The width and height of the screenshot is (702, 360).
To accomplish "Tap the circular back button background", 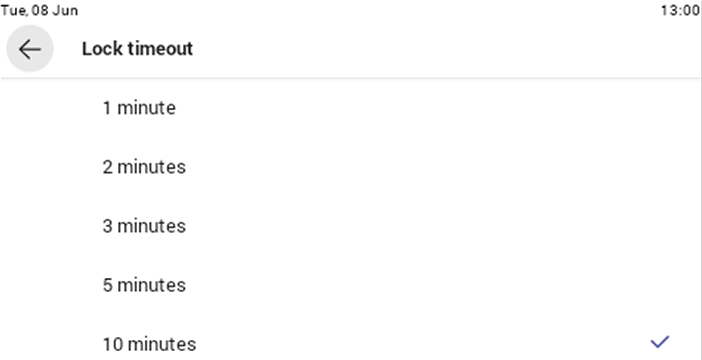I will tap(30, 48).
